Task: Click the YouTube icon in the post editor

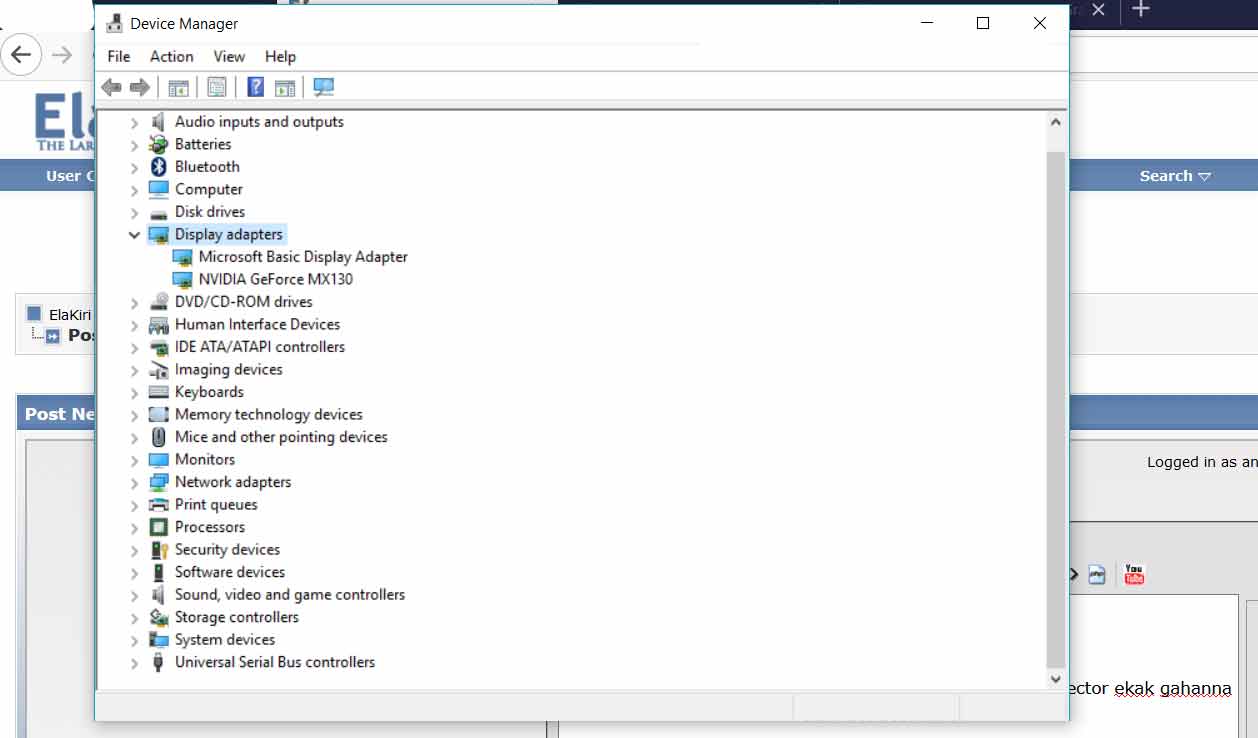Action: tap(1133, 574)
